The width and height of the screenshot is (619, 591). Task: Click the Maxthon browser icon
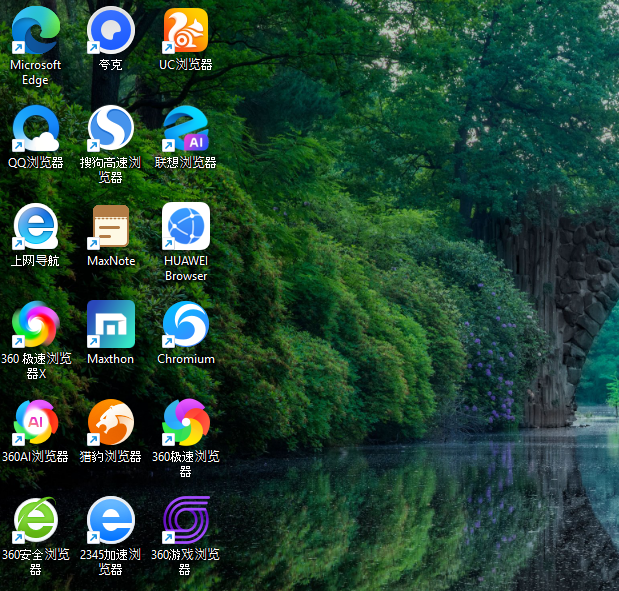pos(111,324)
